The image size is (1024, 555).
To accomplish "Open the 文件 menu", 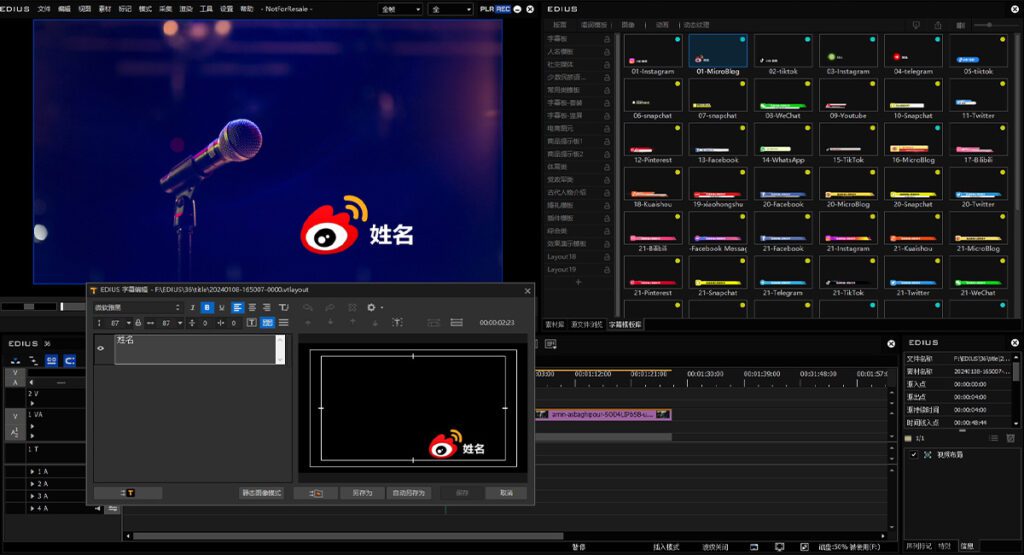I will click(x=44, y=9).
